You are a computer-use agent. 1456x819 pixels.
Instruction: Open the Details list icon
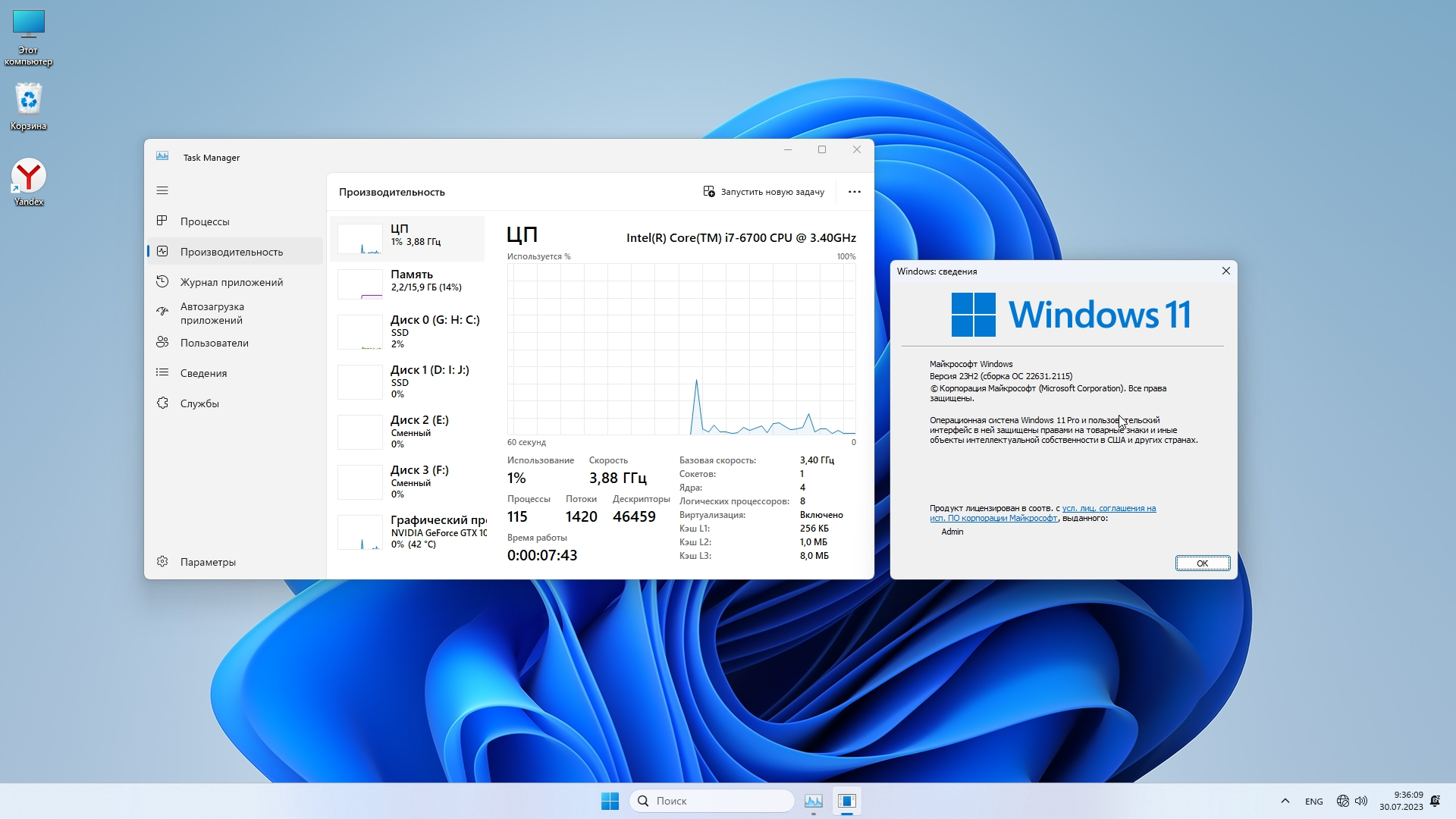[x=162, y=372]
